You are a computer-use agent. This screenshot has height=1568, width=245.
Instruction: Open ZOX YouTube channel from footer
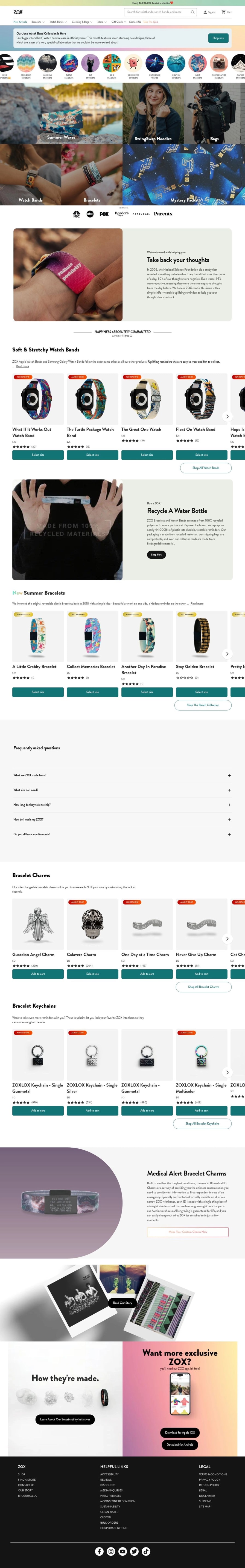[x=123, y=1551]
